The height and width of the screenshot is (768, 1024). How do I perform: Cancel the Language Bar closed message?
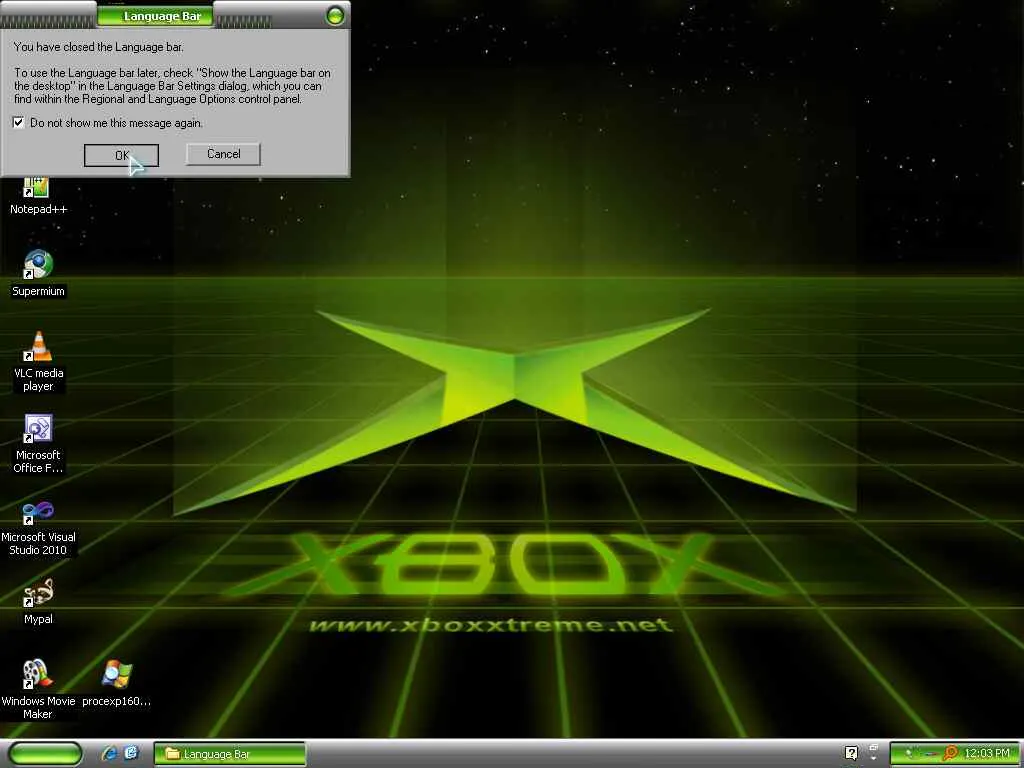pos(223,154)
